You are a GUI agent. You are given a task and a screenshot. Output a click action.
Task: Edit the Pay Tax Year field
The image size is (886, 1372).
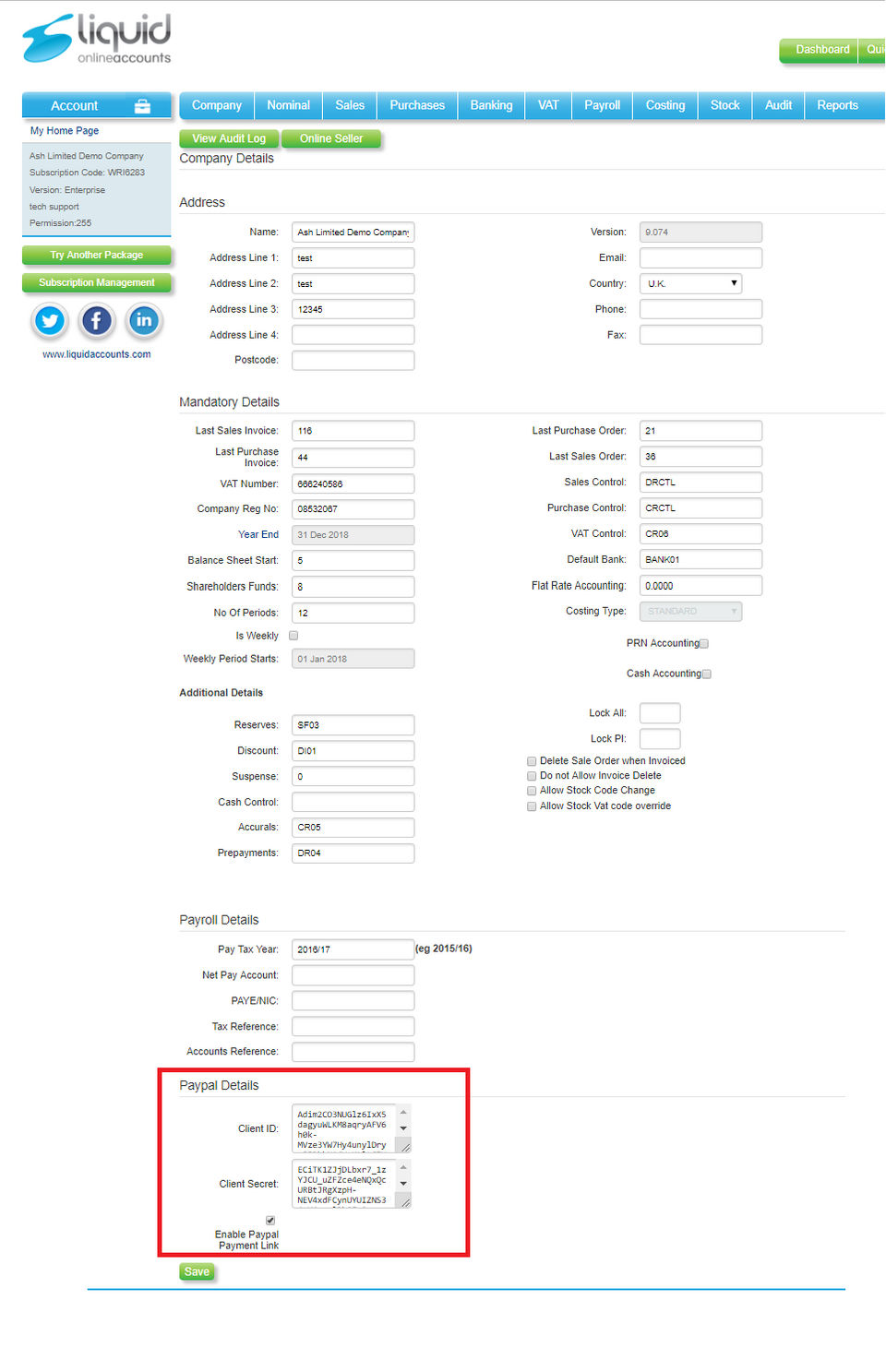pos(353,949)
